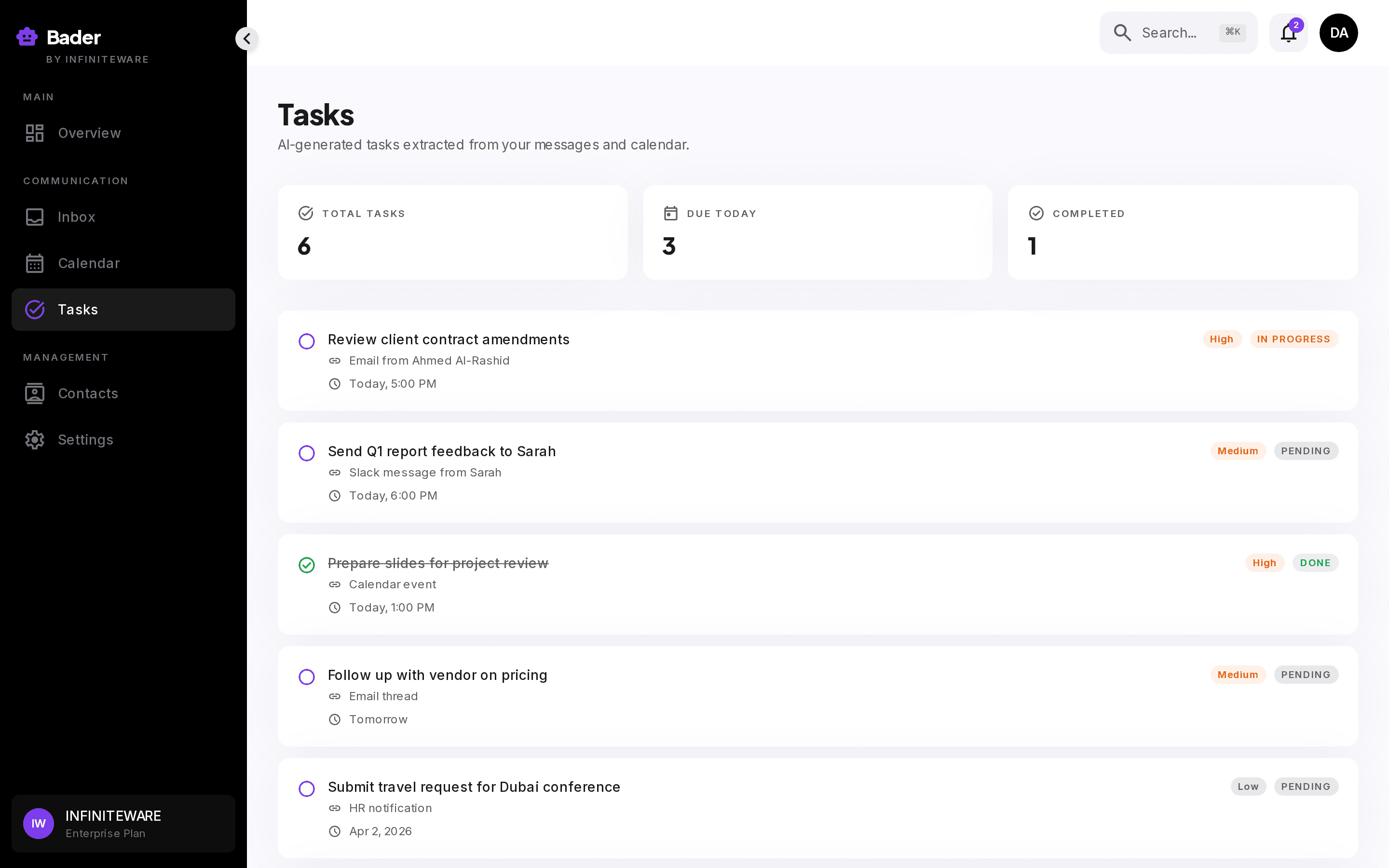Click the link icon beside Email from Ahmed
Image resolution: width=1389 pixels, height=868 pixels.
[x=335, y=361]
